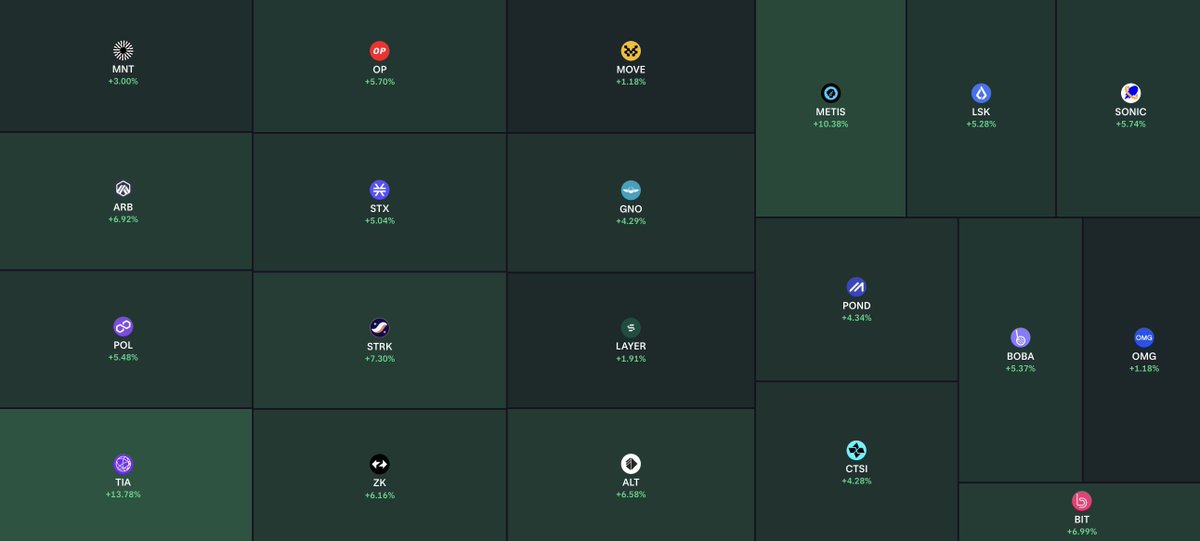This screenshot has height=541, width=1200.
Task: Click the GNO token icon
Action: point(630,190)
